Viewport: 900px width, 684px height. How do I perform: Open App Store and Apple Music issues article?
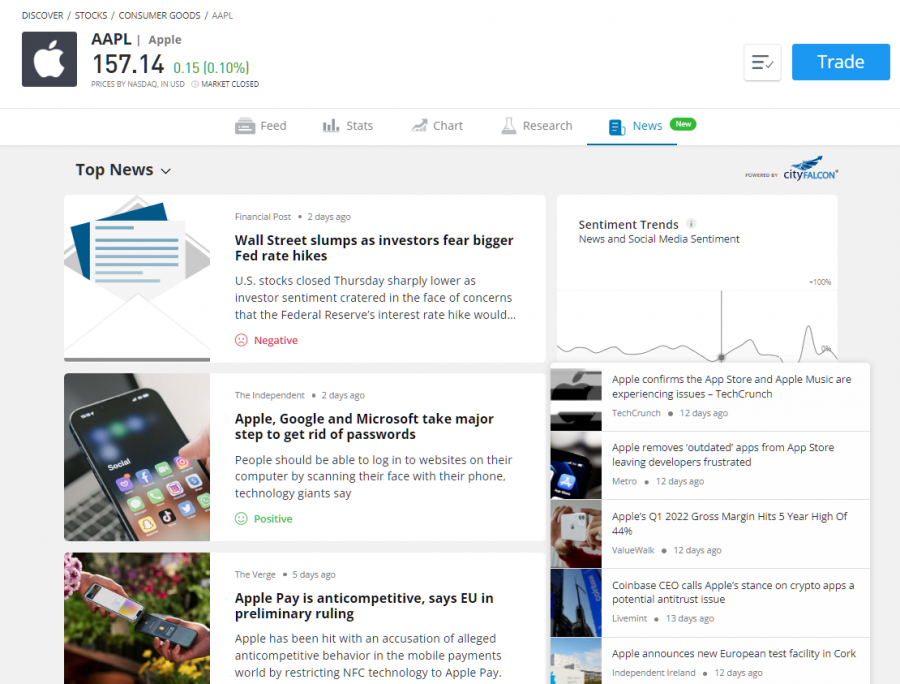pos(731,387)
